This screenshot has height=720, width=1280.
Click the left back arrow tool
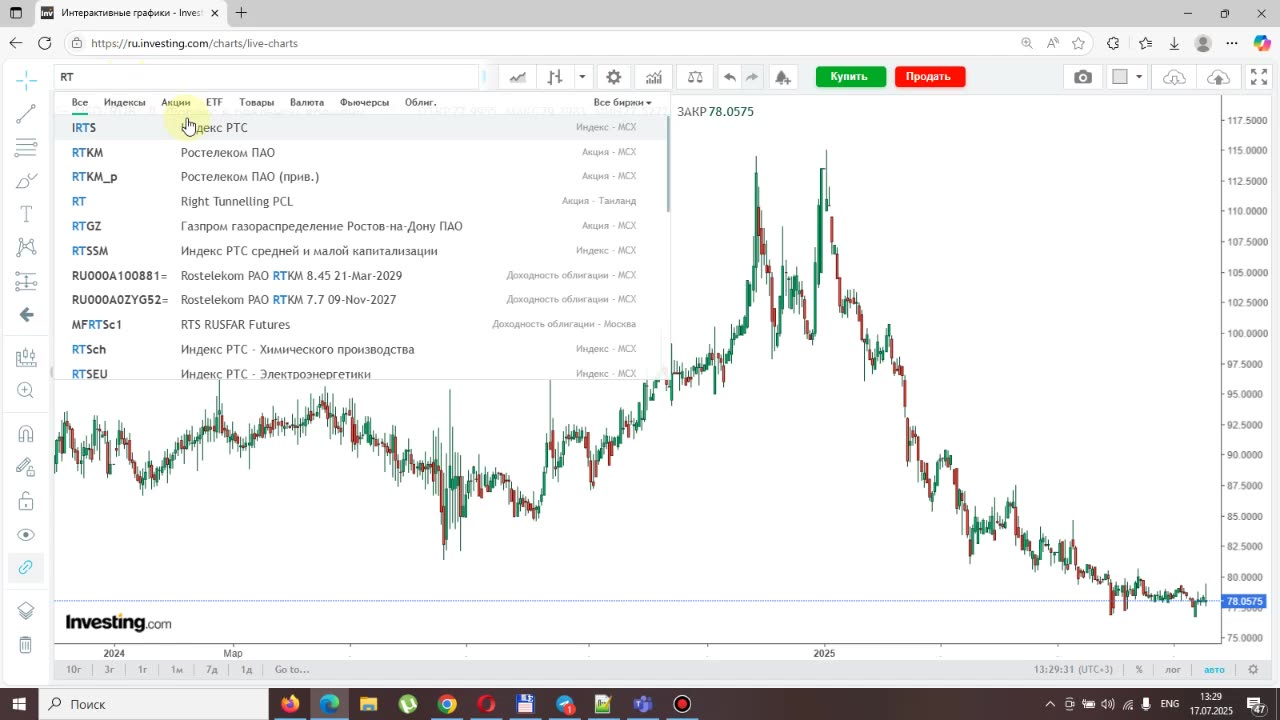point(26,315)
